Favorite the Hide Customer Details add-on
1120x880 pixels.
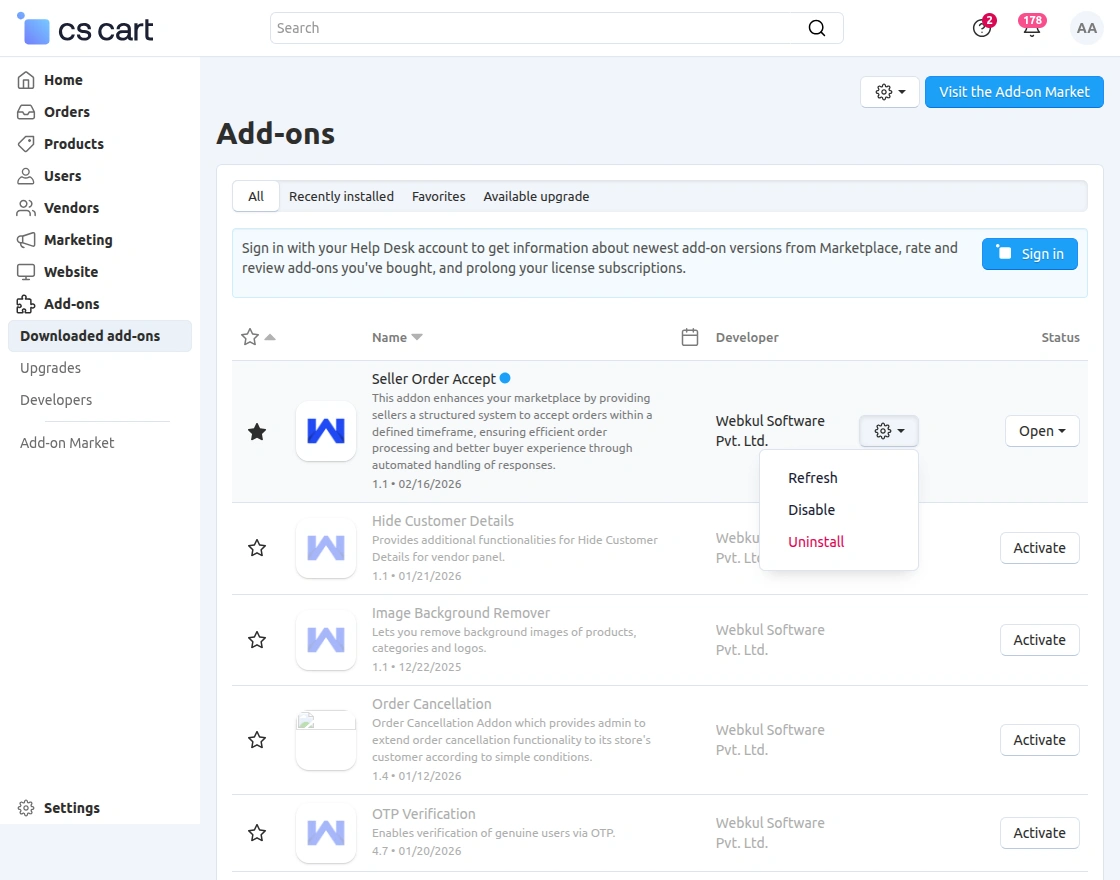pyautogui.click(x=257, y=548)
